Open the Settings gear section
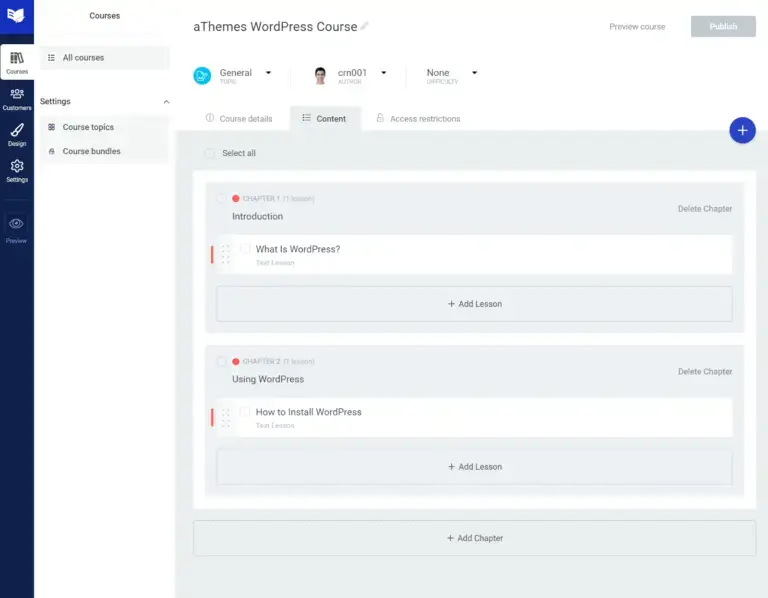 click(17, 171)
